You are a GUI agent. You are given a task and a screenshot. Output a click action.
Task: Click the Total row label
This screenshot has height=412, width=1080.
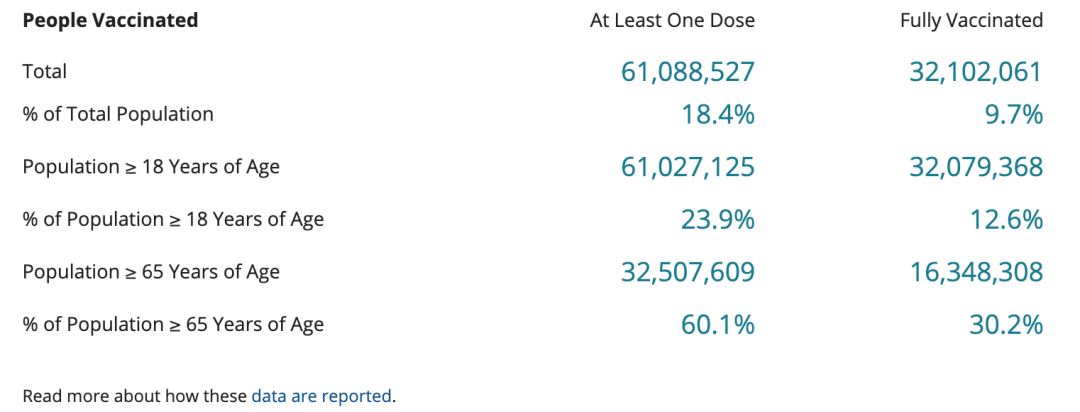[x=45, y=72]
